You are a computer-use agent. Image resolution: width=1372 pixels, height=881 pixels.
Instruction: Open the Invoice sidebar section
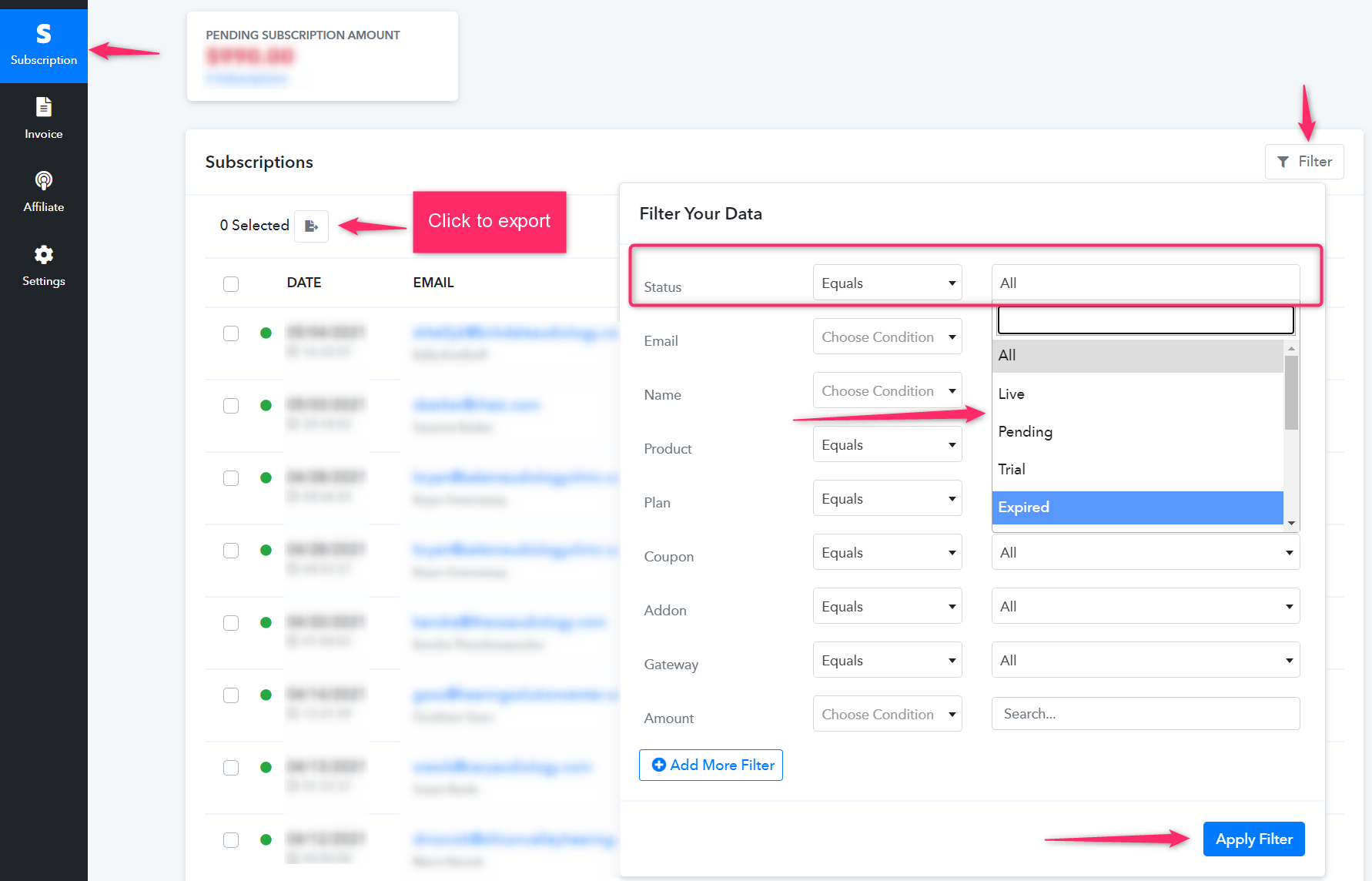point(44,119)
